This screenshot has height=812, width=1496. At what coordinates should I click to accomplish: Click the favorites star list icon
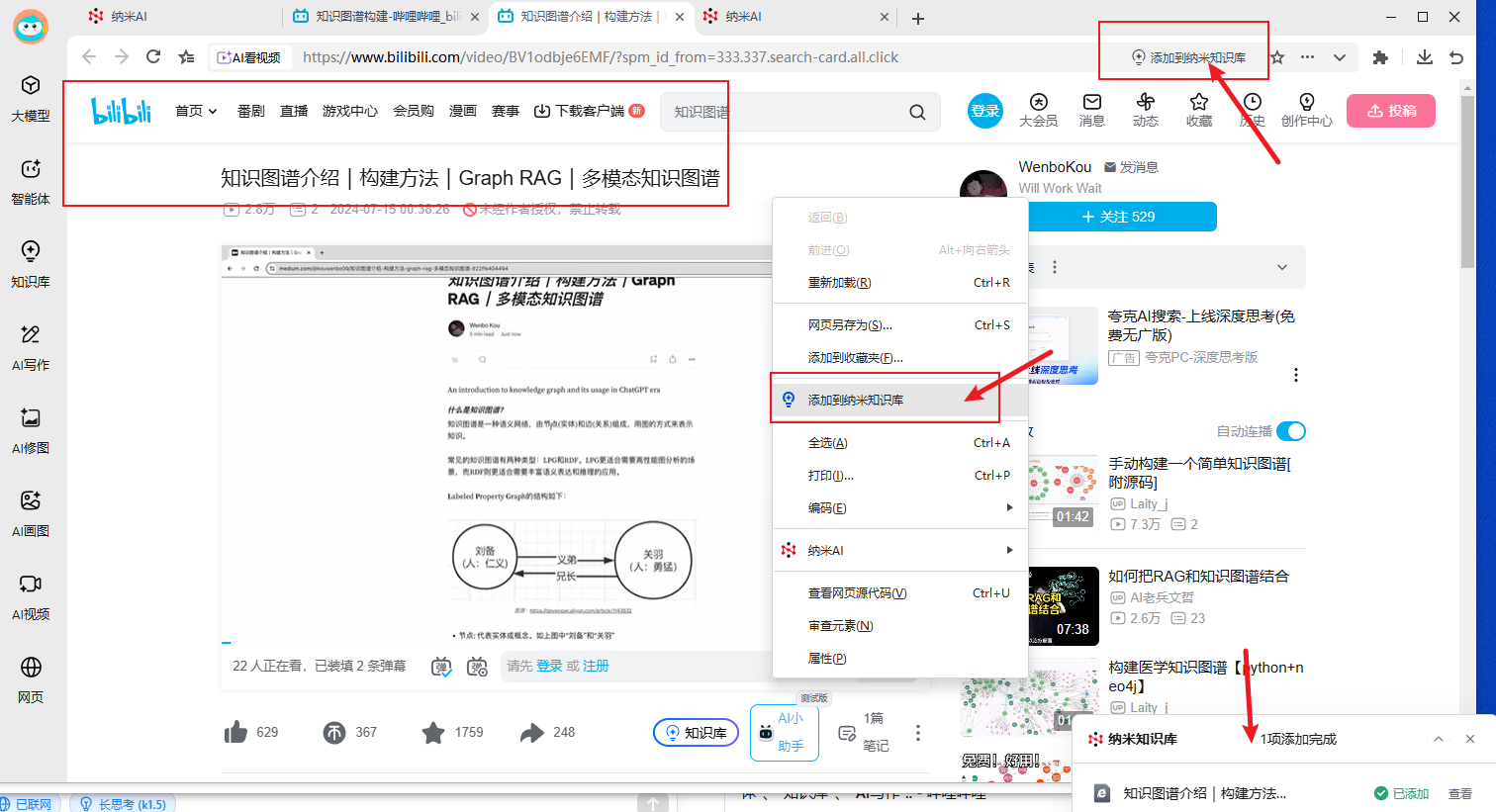[186, 57]
